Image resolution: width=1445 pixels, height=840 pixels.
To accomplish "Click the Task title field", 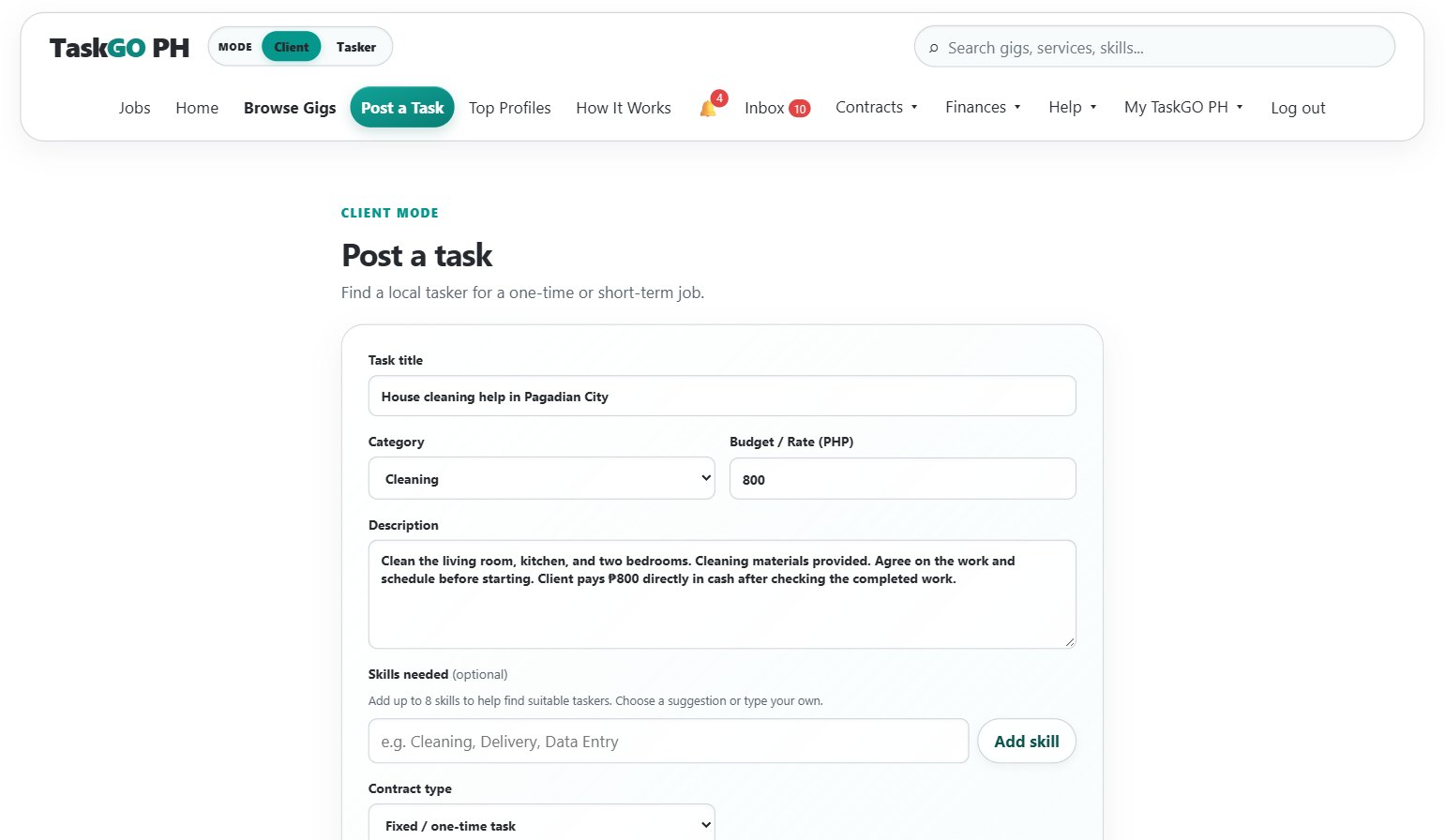I will pyautogui.click(x=722, y=397).
